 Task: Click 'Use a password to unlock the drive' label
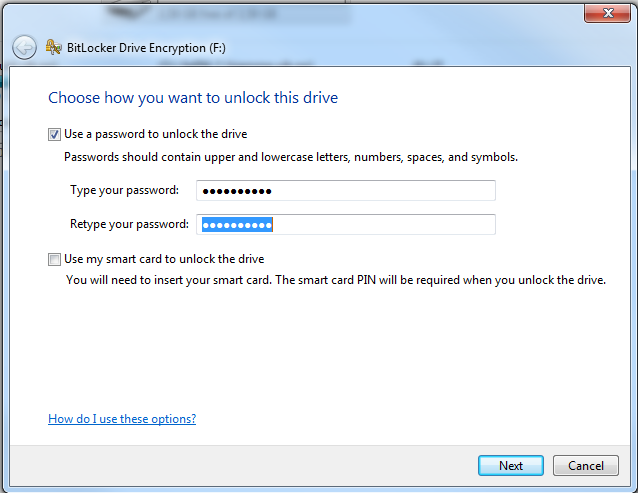point(155,134)
